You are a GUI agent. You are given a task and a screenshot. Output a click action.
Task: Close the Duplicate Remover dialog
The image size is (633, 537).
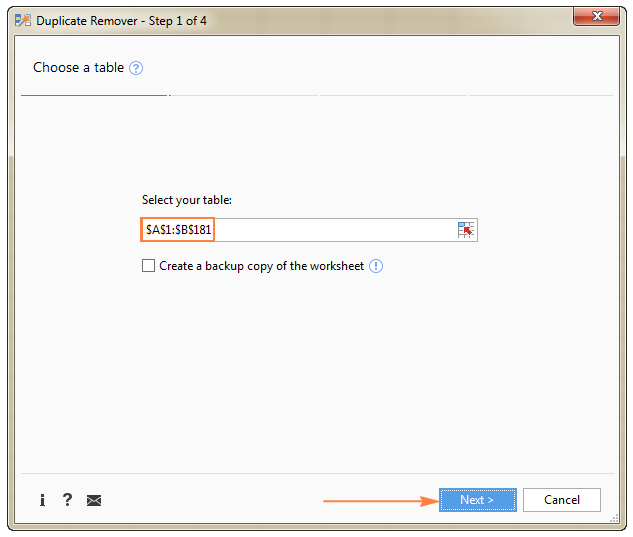pos(600,18)
